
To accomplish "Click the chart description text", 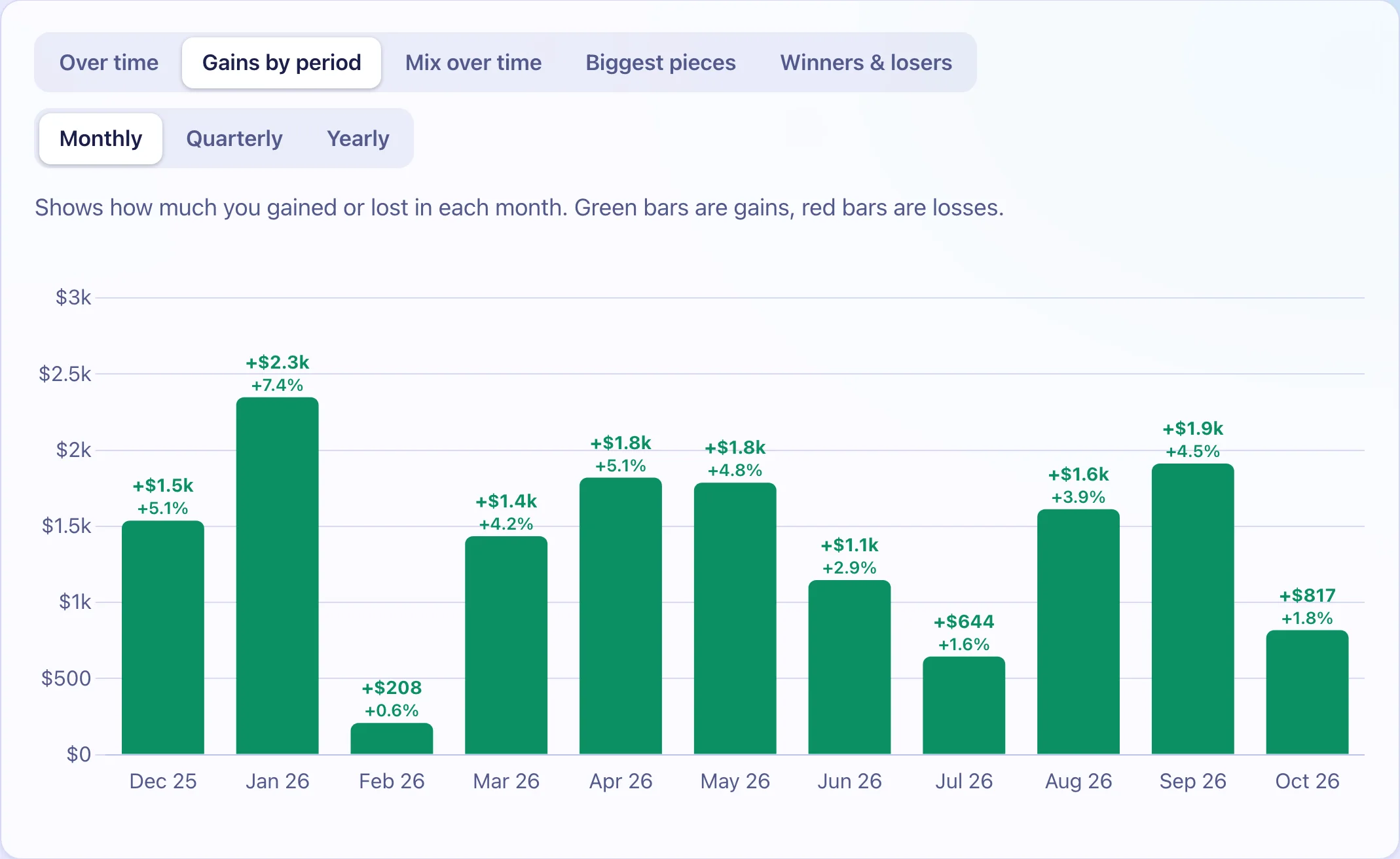I will (519, 208).
